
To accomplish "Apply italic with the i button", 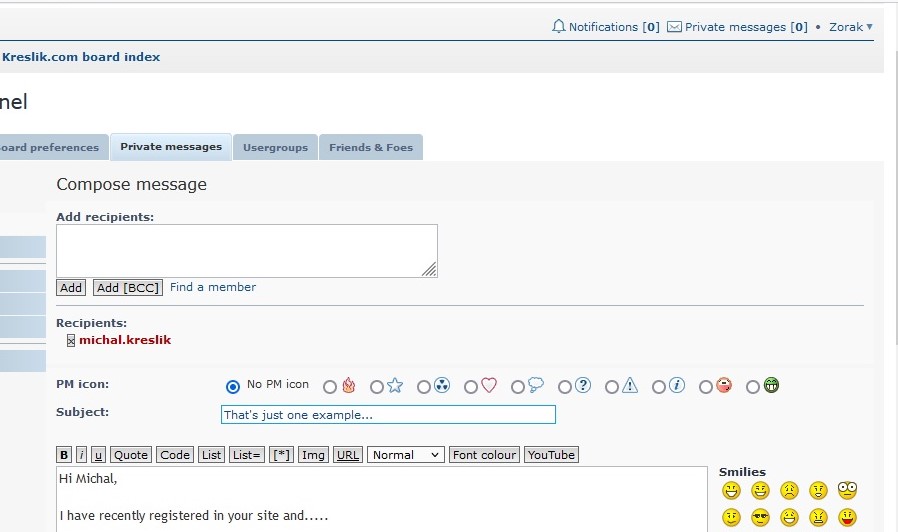I will (x=81, y=455).
